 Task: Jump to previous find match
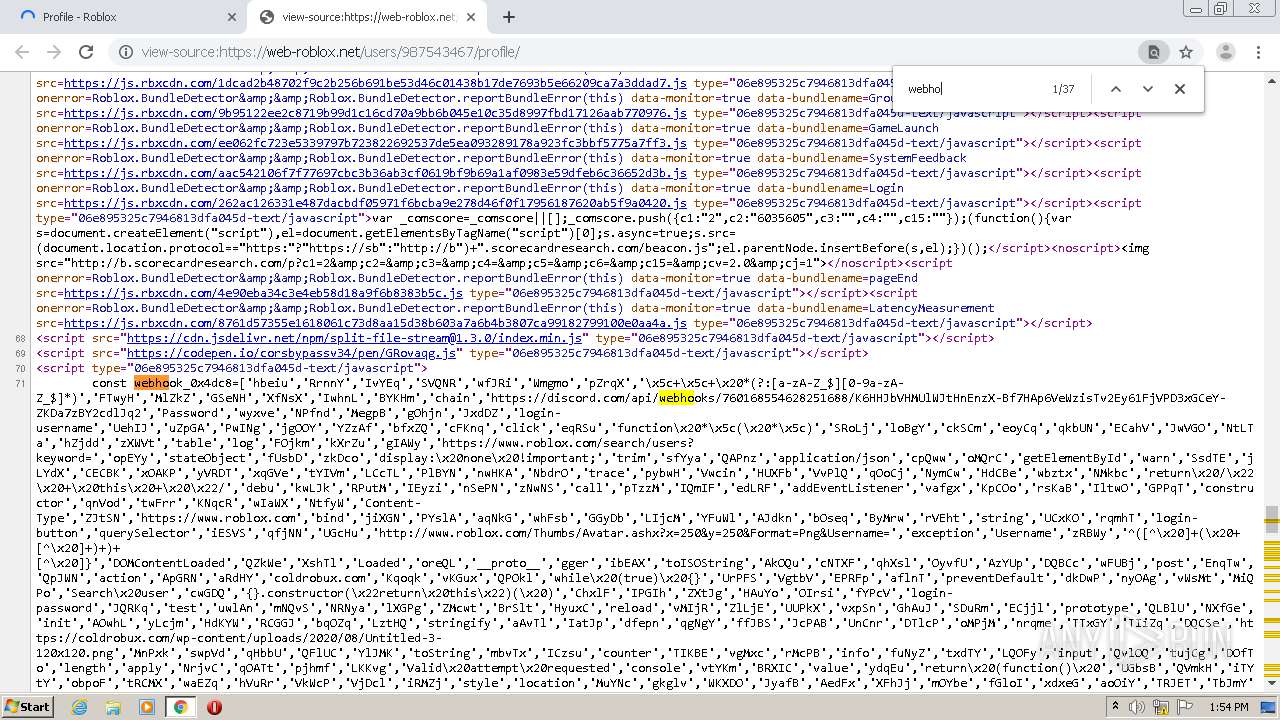point(1116,89)
